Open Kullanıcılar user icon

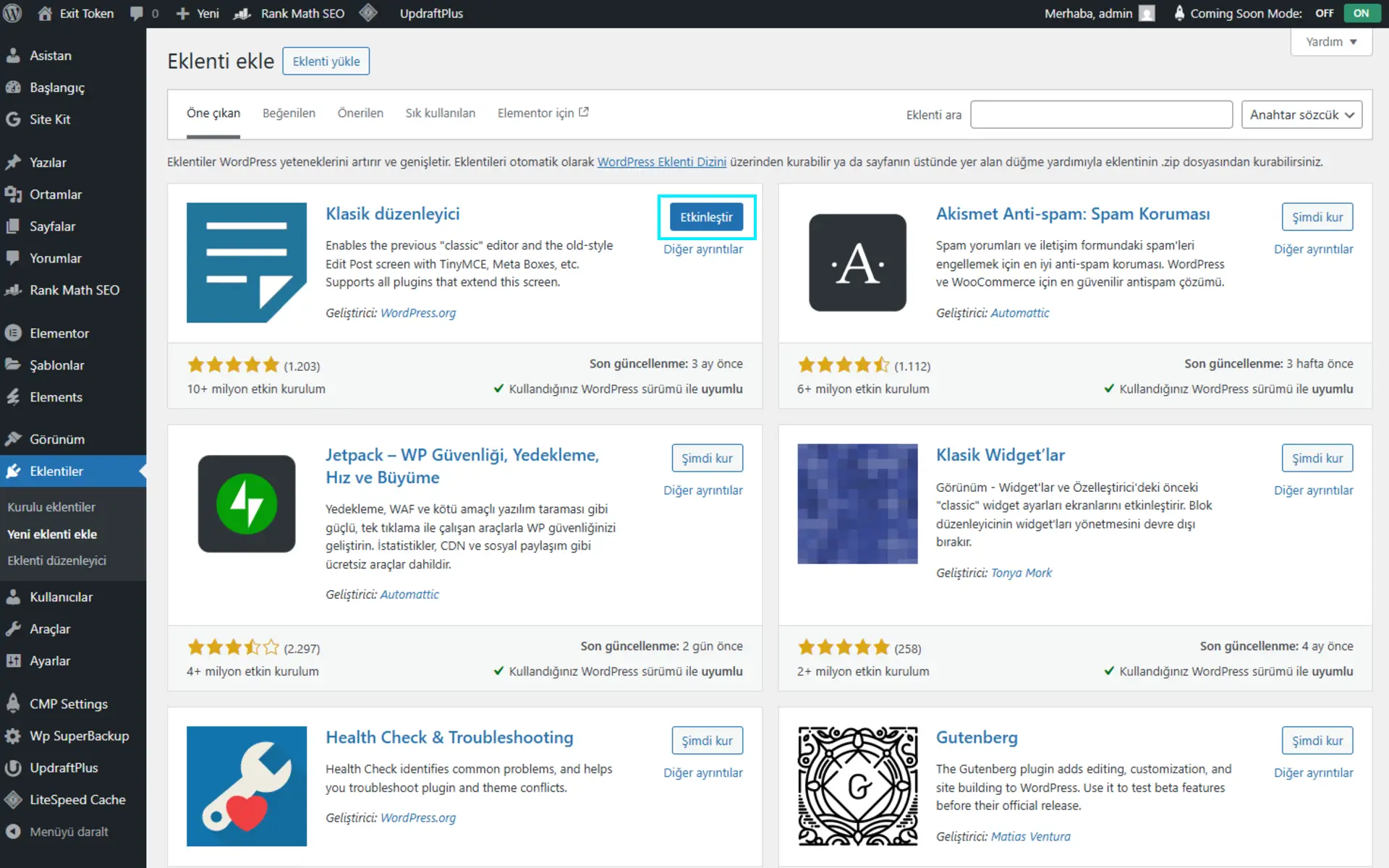13,596
